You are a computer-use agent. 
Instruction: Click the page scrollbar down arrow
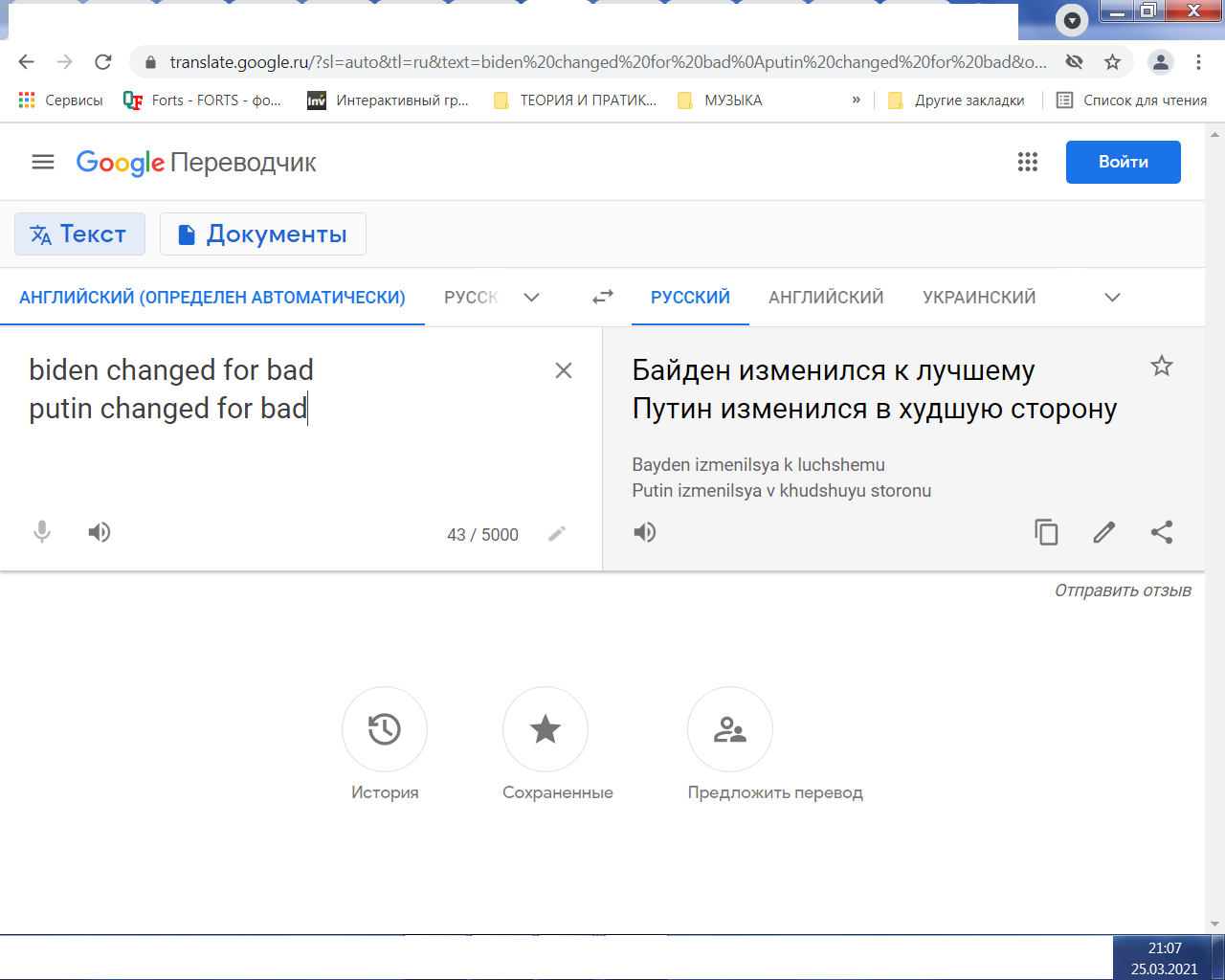[1215, 924]
